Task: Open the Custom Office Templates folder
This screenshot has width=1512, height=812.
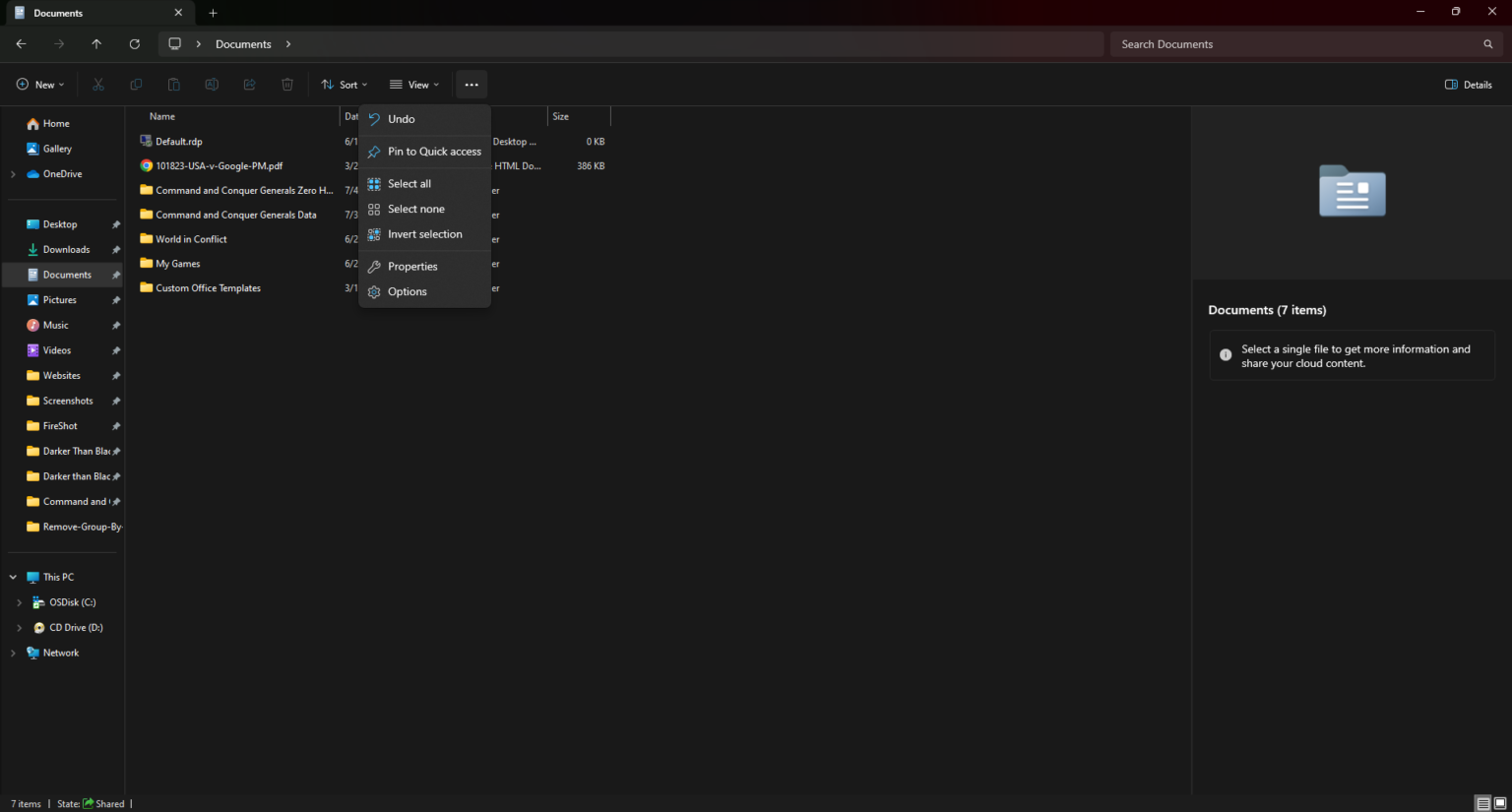Action: [208, 287]
